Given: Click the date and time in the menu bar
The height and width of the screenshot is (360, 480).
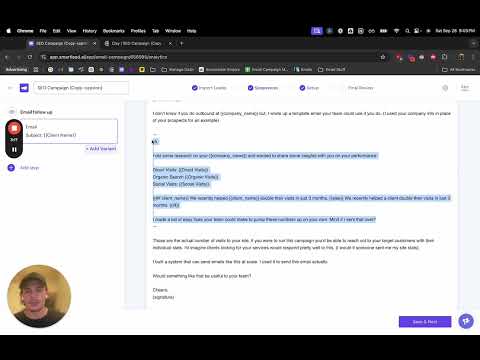Looking at the screenshot, I should (x=455, y=31).
